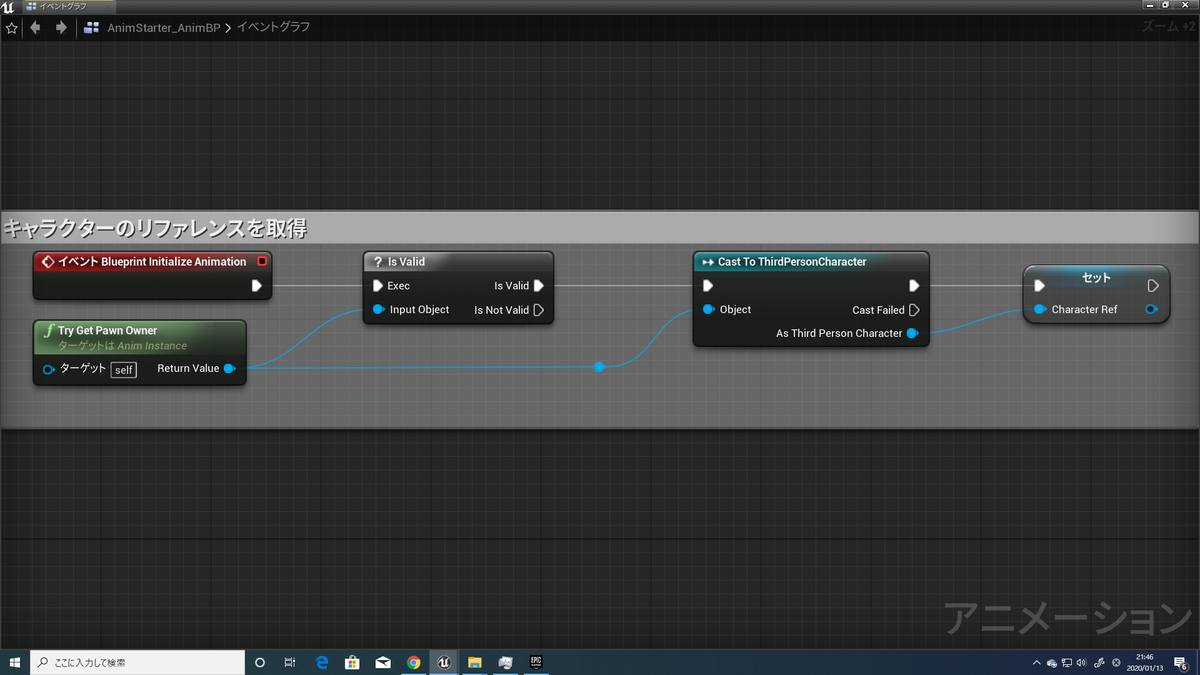
Task: Click the Return Value output pin
Action: 229,369
